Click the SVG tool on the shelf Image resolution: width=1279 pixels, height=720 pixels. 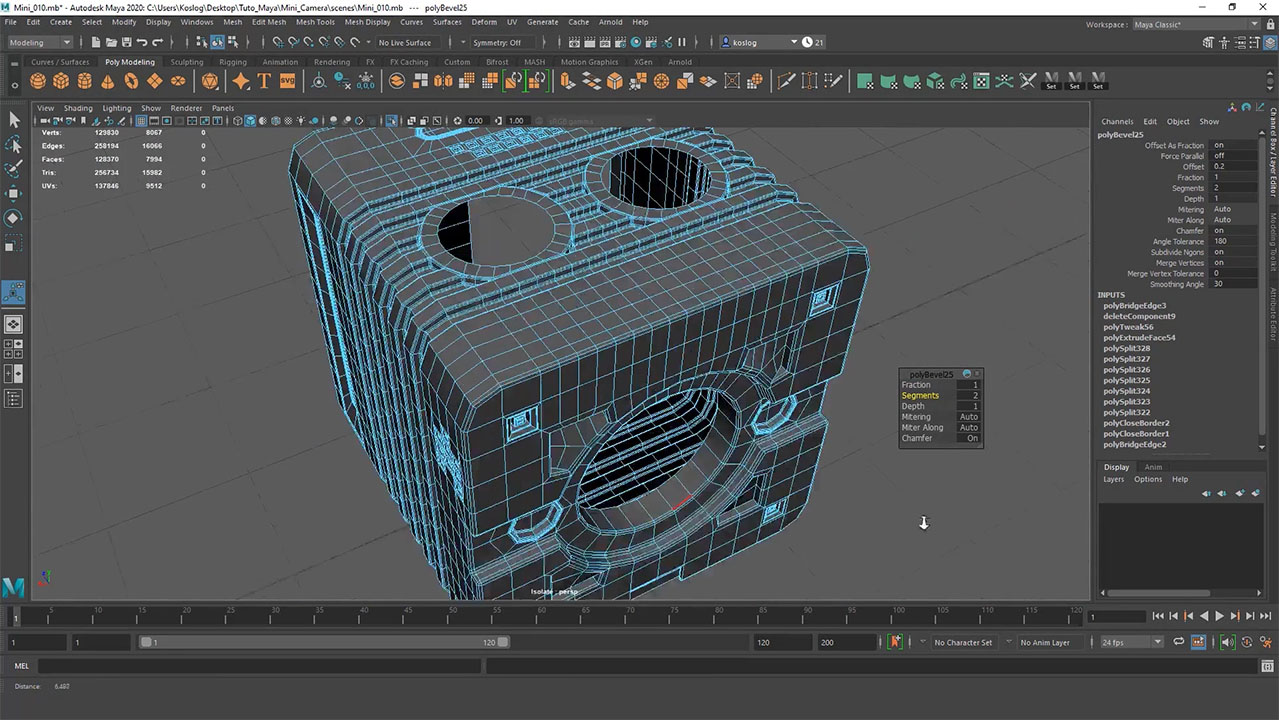coord(287,81)
